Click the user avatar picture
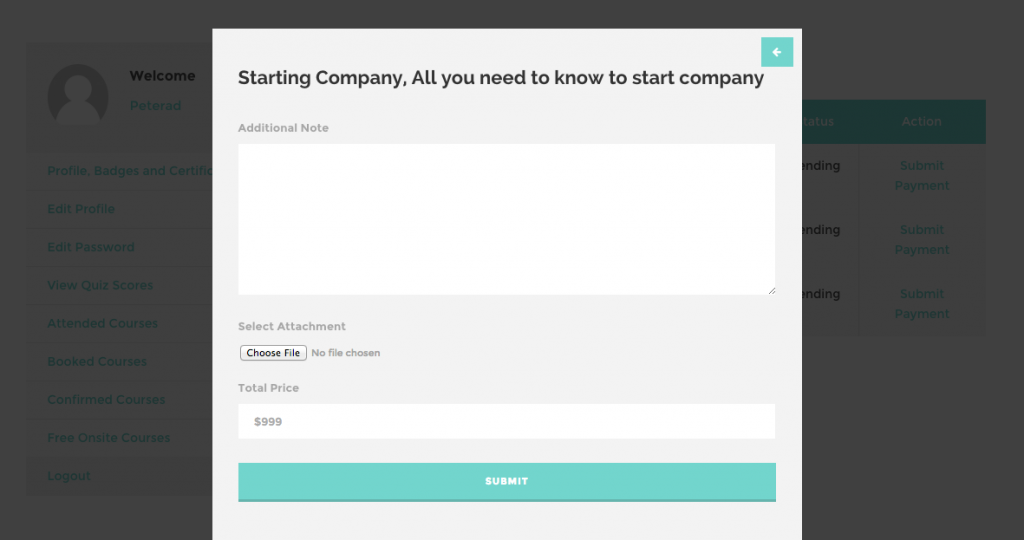The height and width of the screenshot is (540, 1024). 78,94
